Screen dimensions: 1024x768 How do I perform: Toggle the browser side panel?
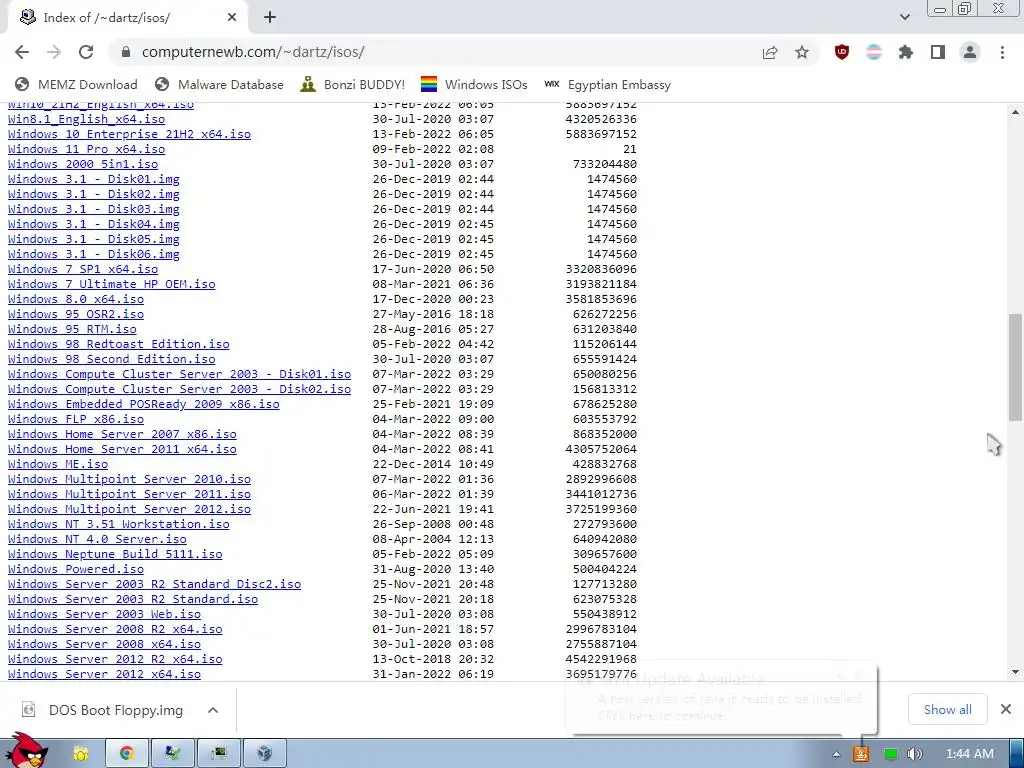938,52
